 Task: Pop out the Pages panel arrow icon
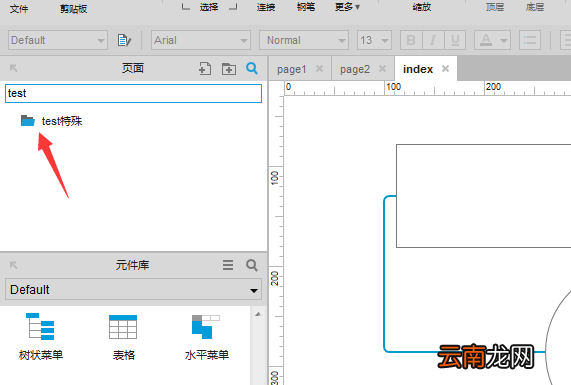[x=13, y=68]
